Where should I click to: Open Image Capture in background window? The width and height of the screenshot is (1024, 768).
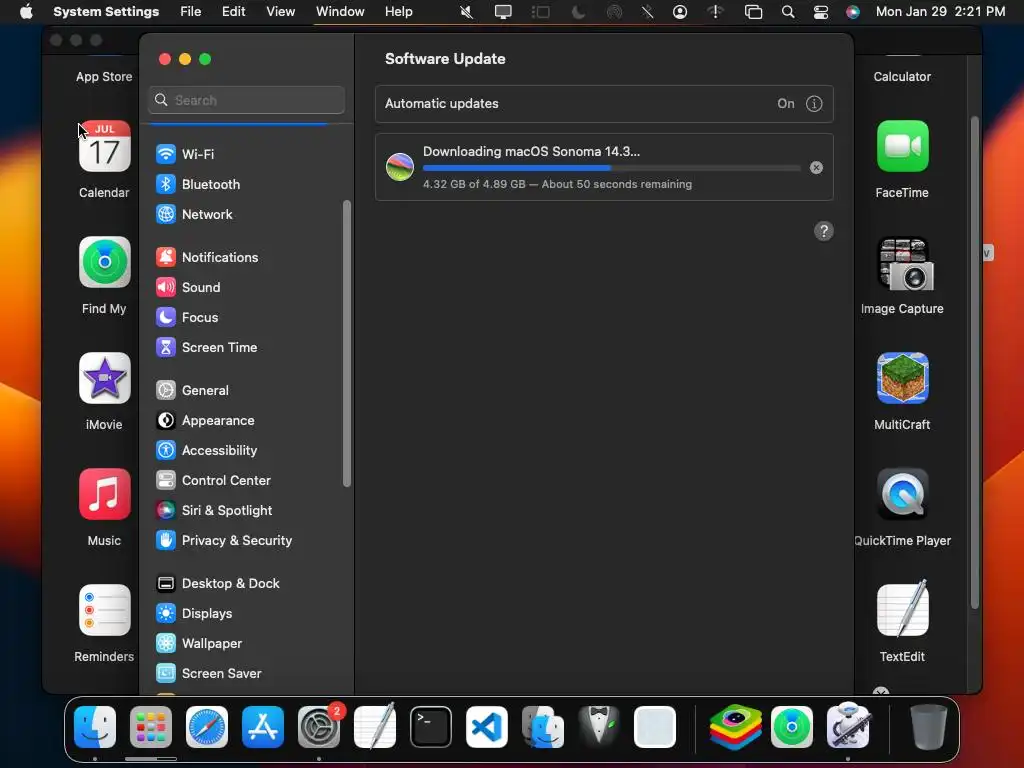point(904,263)
